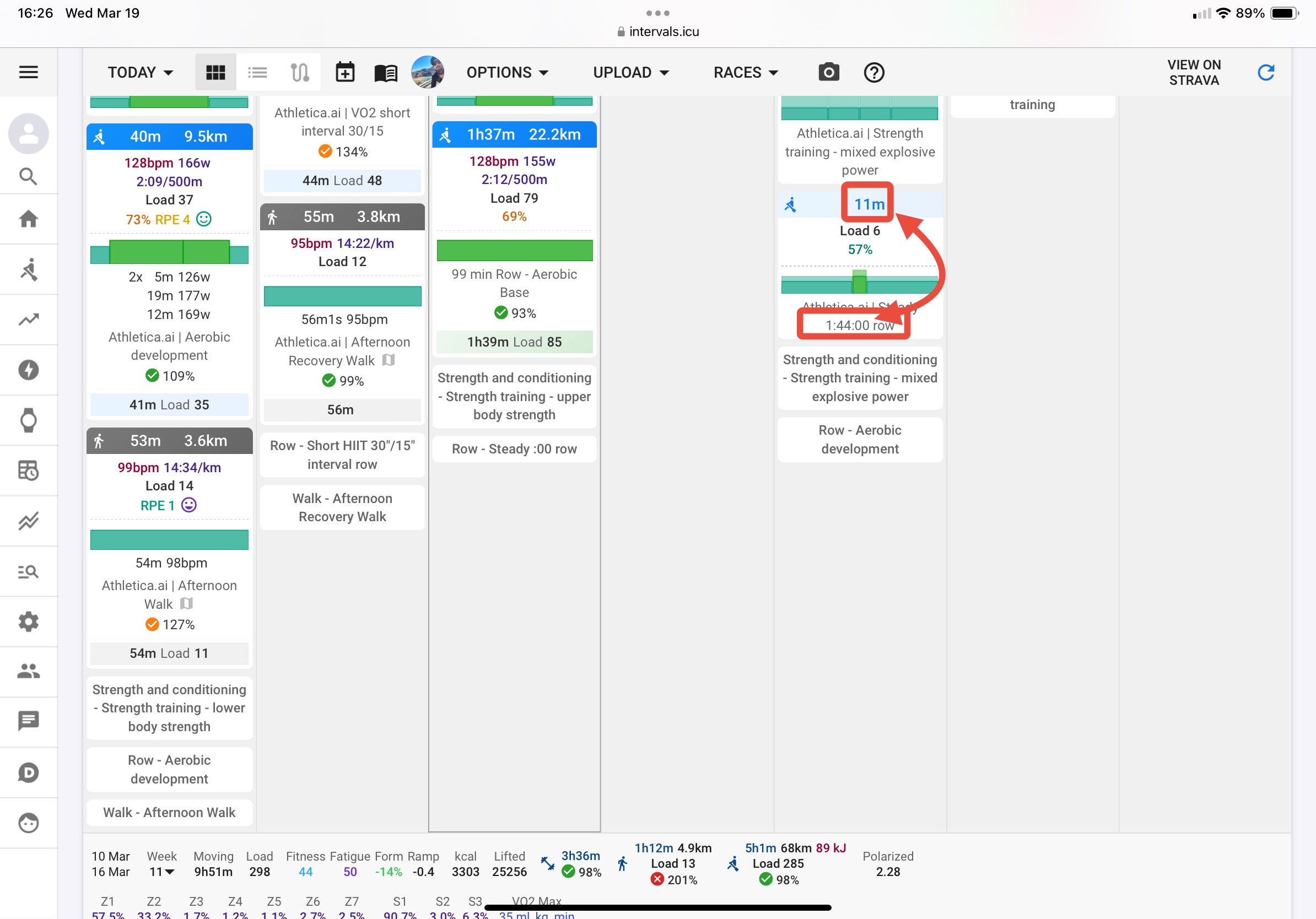Open the help question mark icon
This screenshot has width=1316, height=919.
pos(873,72)
